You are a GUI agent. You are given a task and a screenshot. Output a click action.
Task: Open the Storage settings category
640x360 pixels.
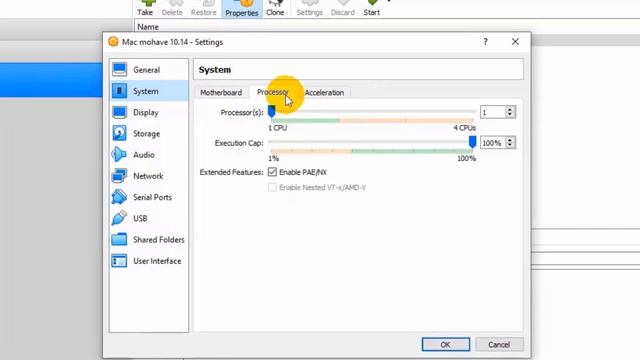tap(149, 133)
